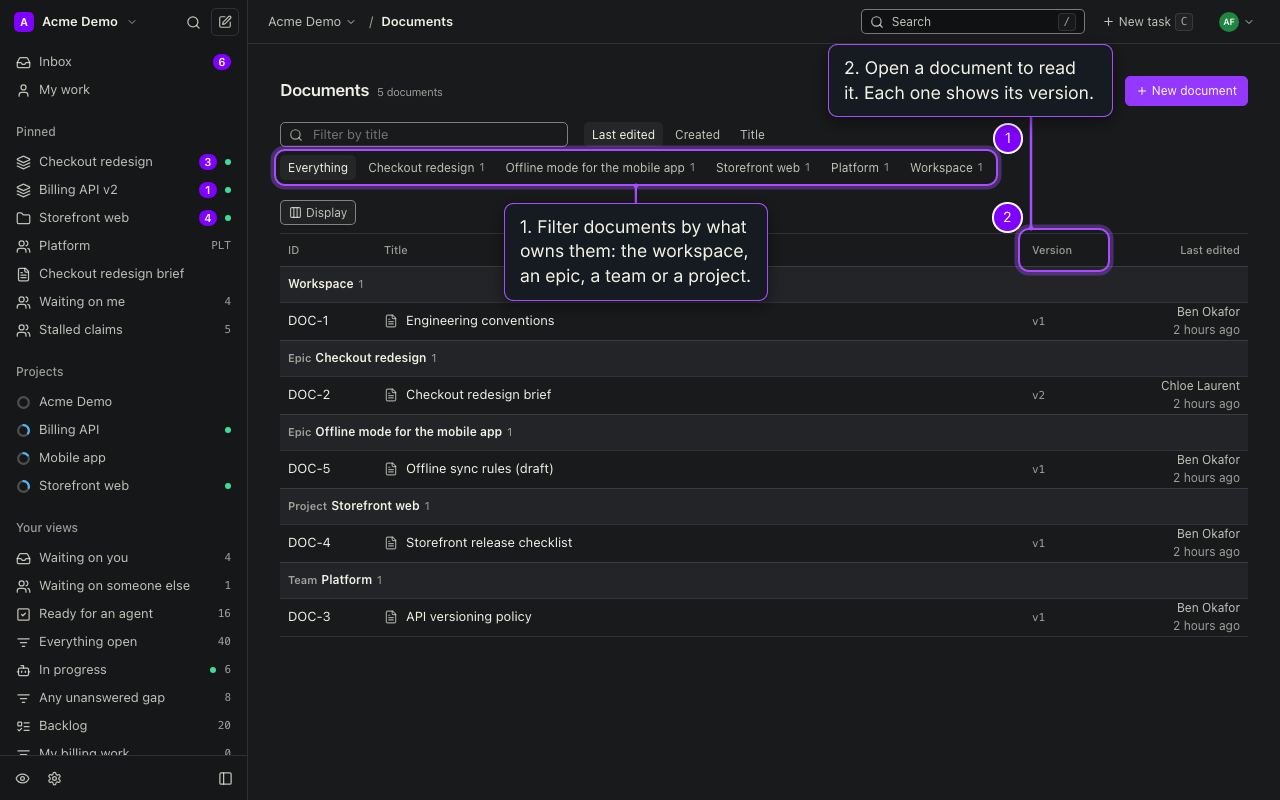Click the file icon beside API versioning policy

point(391,617)
